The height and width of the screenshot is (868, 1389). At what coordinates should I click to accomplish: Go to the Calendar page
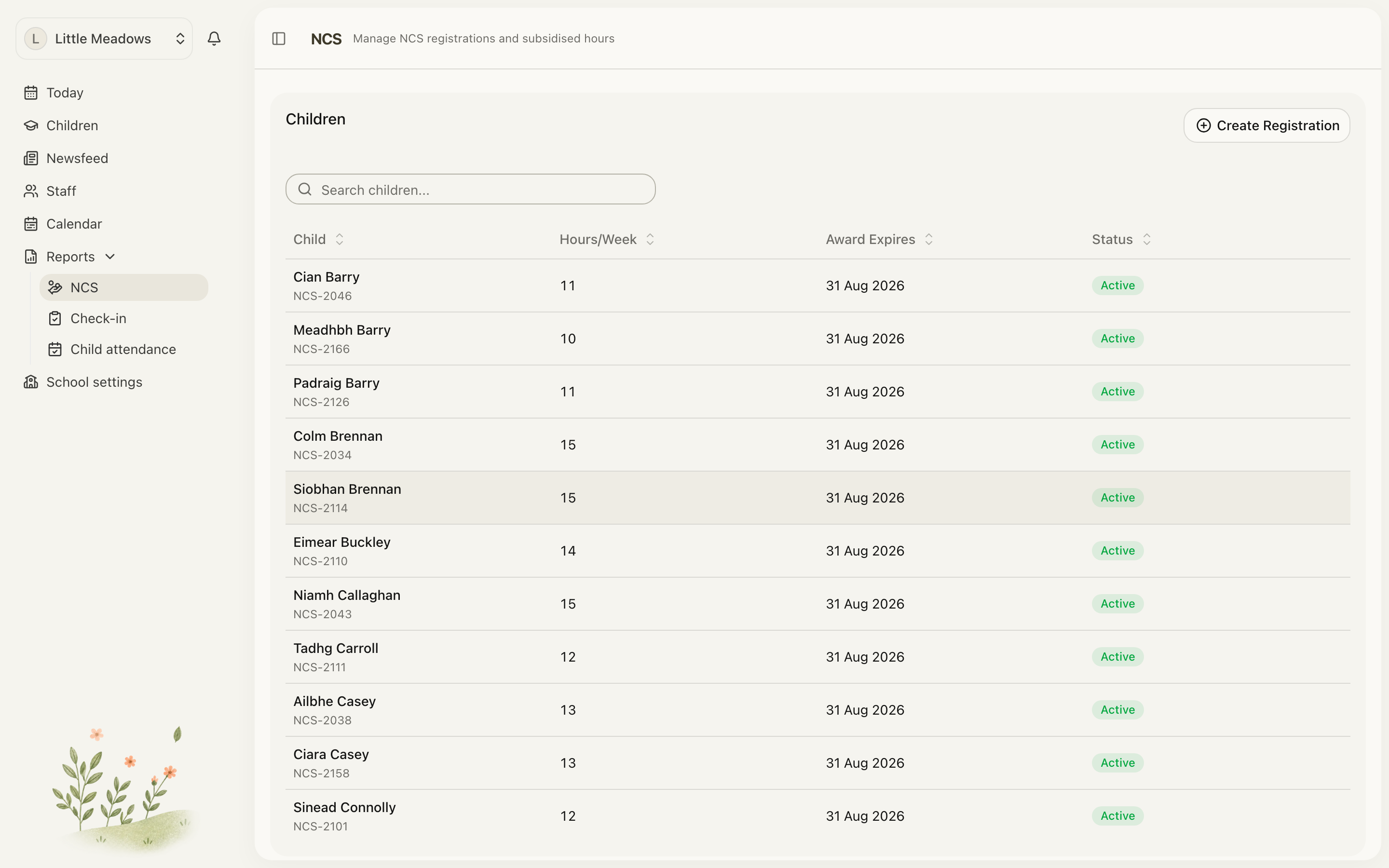pos(74,224)
